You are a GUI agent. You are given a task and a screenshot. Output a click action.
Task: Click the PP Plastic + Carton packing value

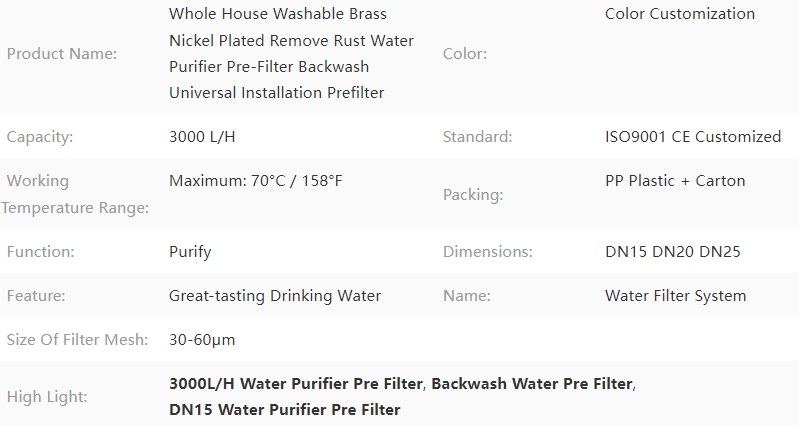675,181
